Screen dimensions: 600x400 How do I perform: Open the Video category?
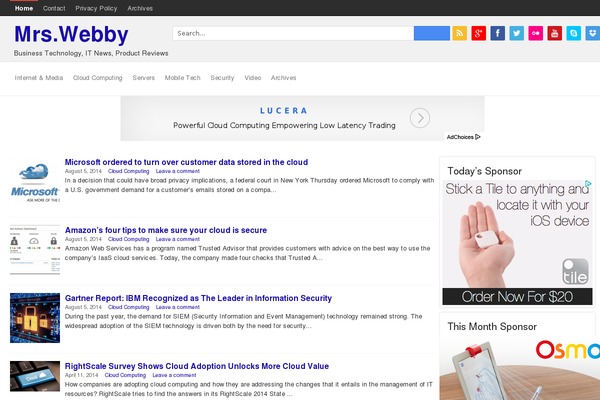point(253,78)
